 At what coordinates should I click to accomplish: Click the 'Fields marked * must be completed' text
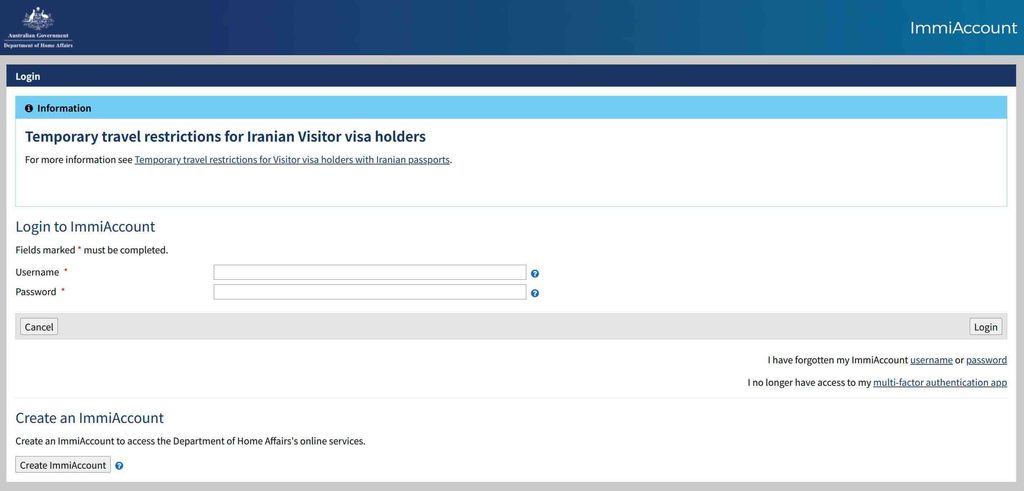pyautogui.click(x=91, y=250)
